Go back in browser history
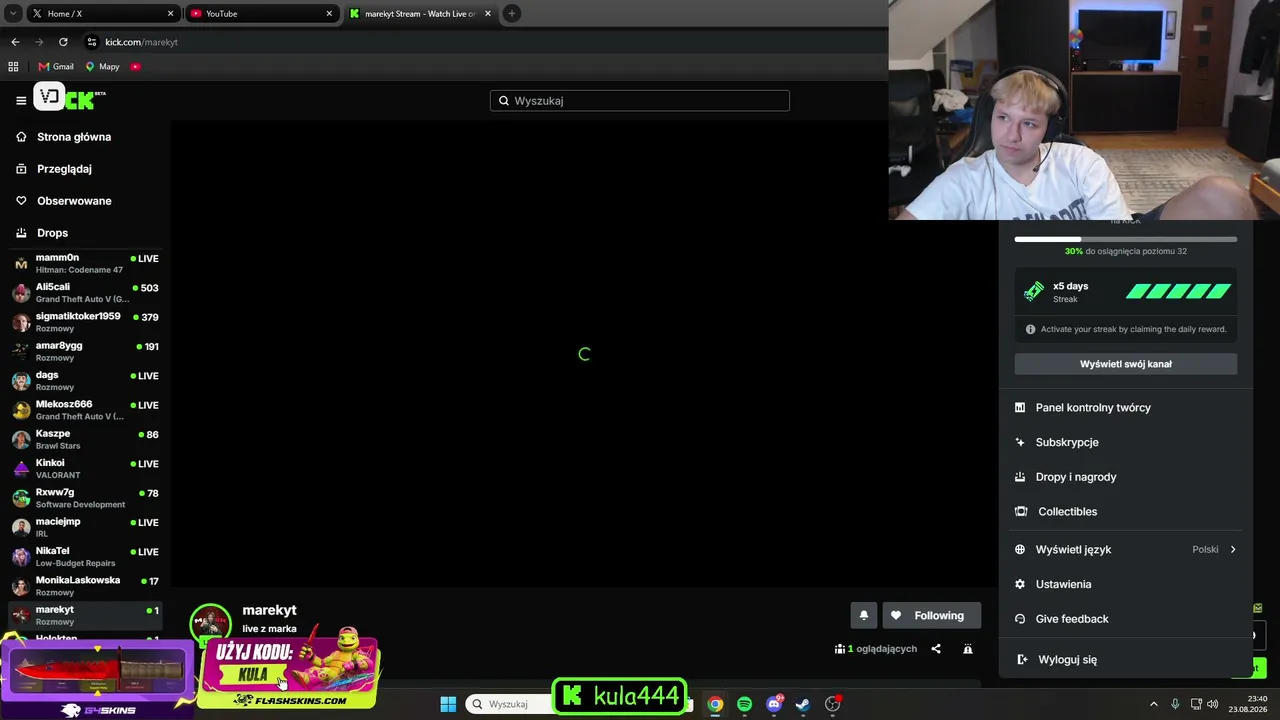Screen dimensions: 1280x720 15,42
